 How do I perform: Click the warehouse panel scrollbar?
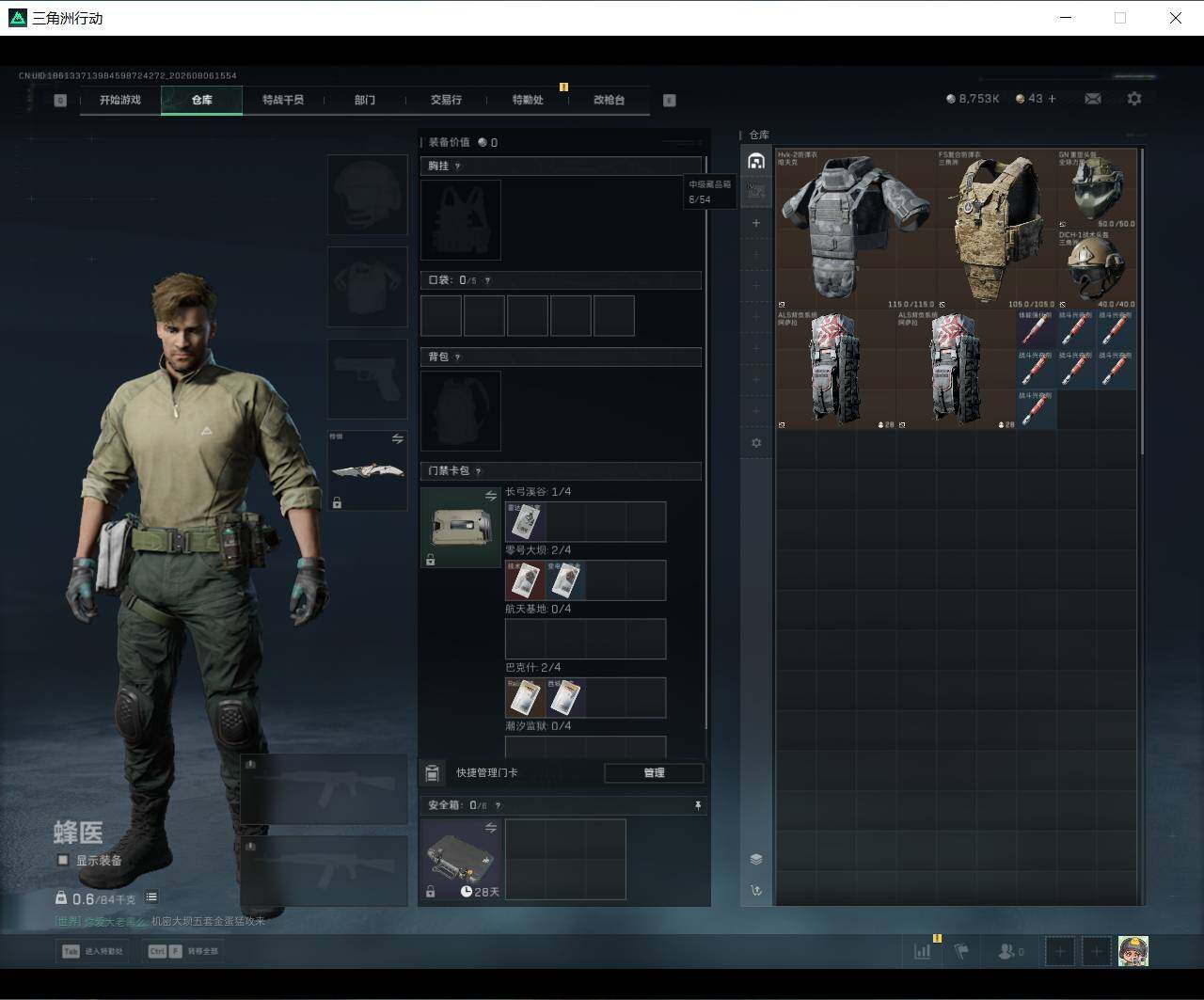coord(1142,301)
